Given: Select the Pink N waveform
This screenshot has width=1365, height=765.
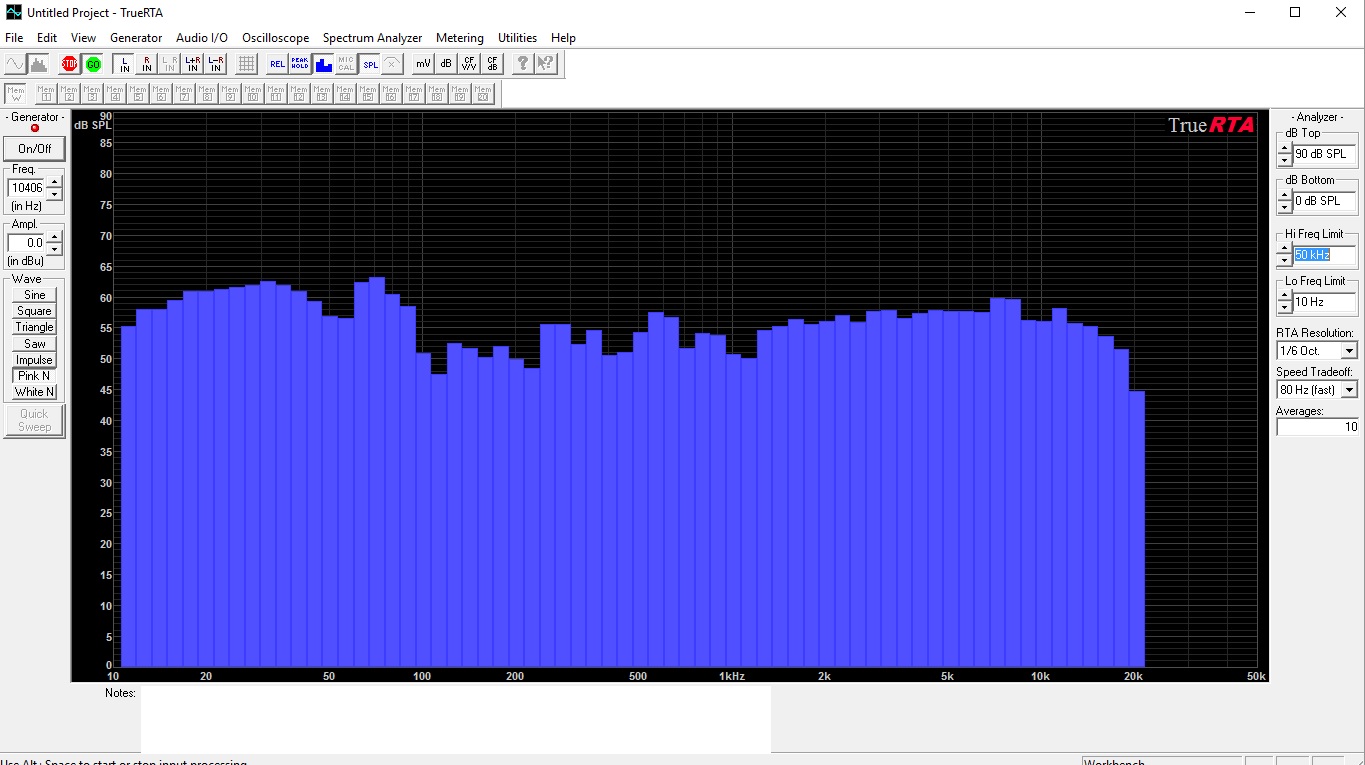Looking at the screenshot, I should 34,376.
